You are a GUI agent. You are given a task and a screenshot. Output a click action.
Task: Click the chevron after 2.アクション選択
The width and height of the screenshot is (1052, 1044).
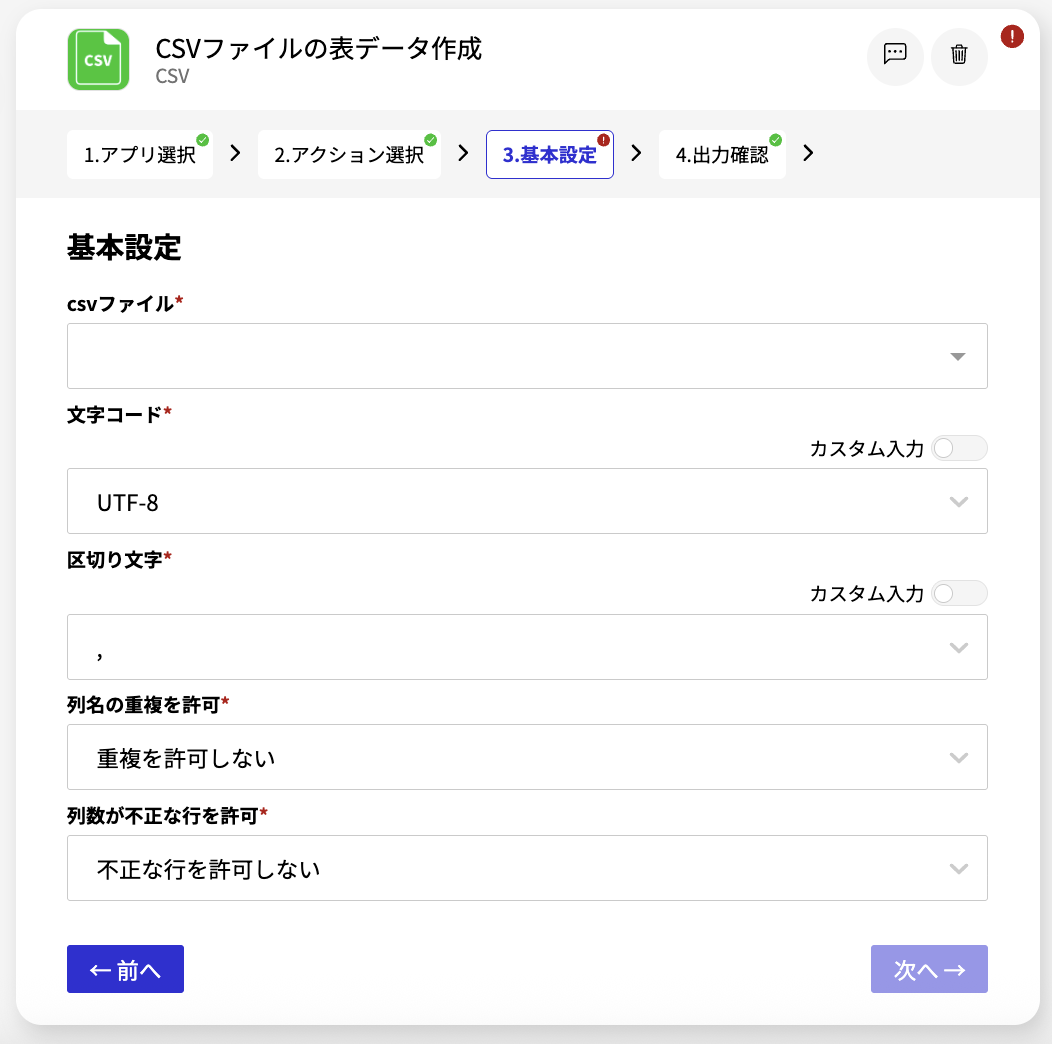click(463, 154)
